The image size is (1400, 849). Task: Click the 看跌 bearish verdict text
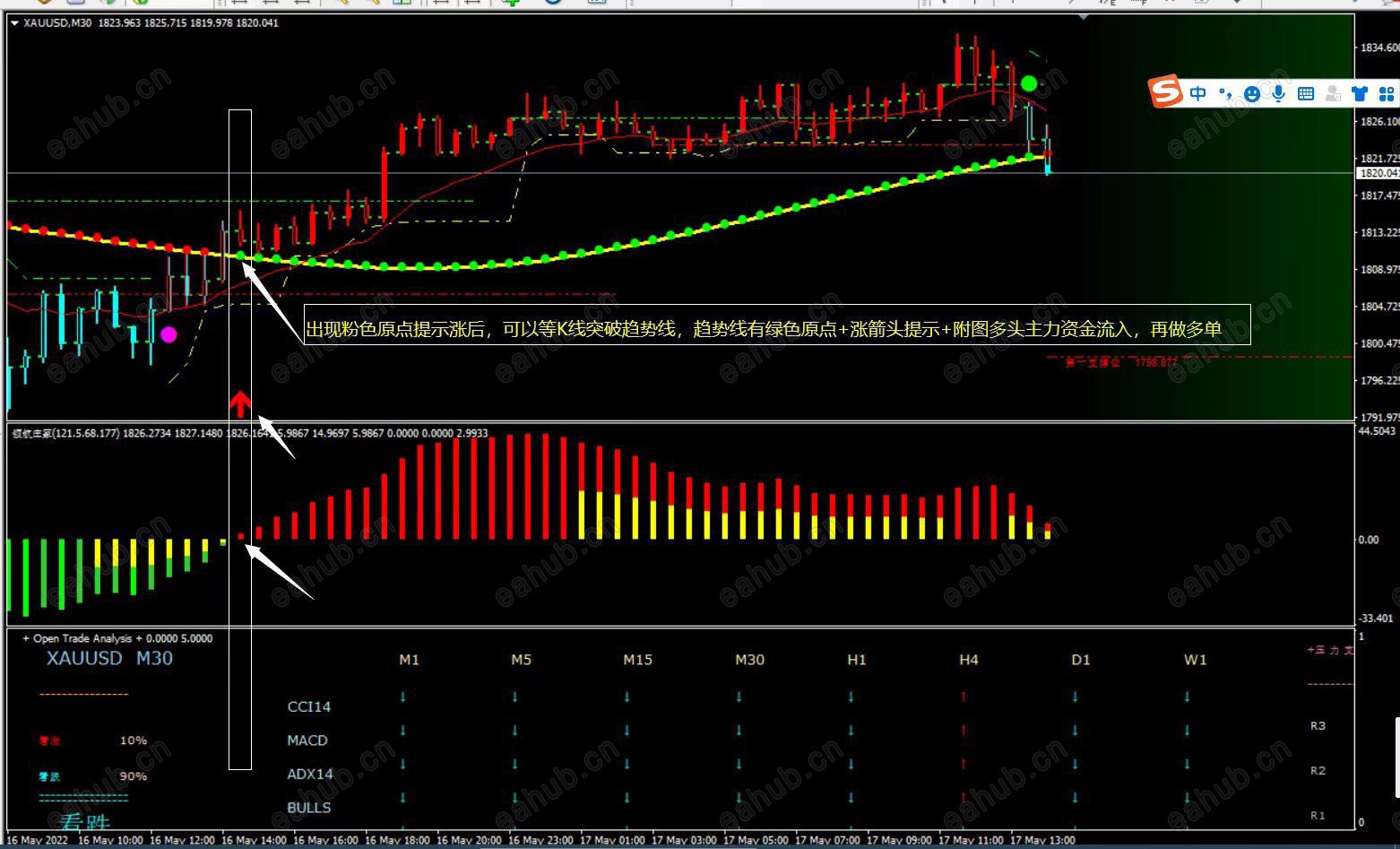(x=85, y=822)
